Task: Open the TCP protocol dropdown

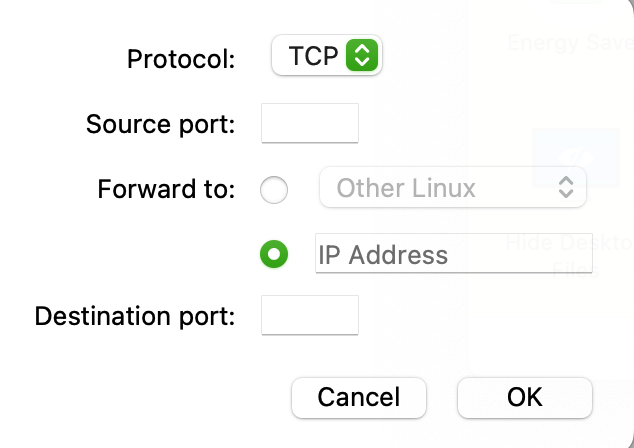Action: click(327, 57)
